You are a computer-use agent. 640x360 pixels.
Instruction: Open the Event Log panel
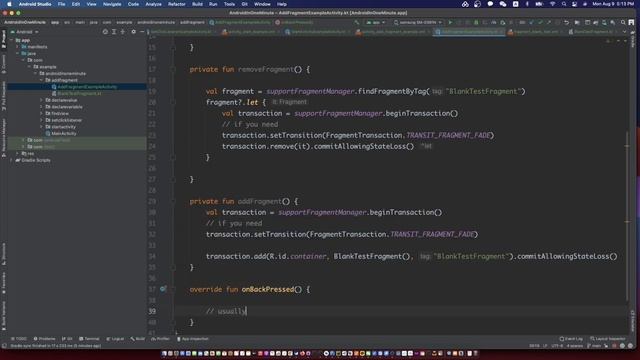coord(571,339)
